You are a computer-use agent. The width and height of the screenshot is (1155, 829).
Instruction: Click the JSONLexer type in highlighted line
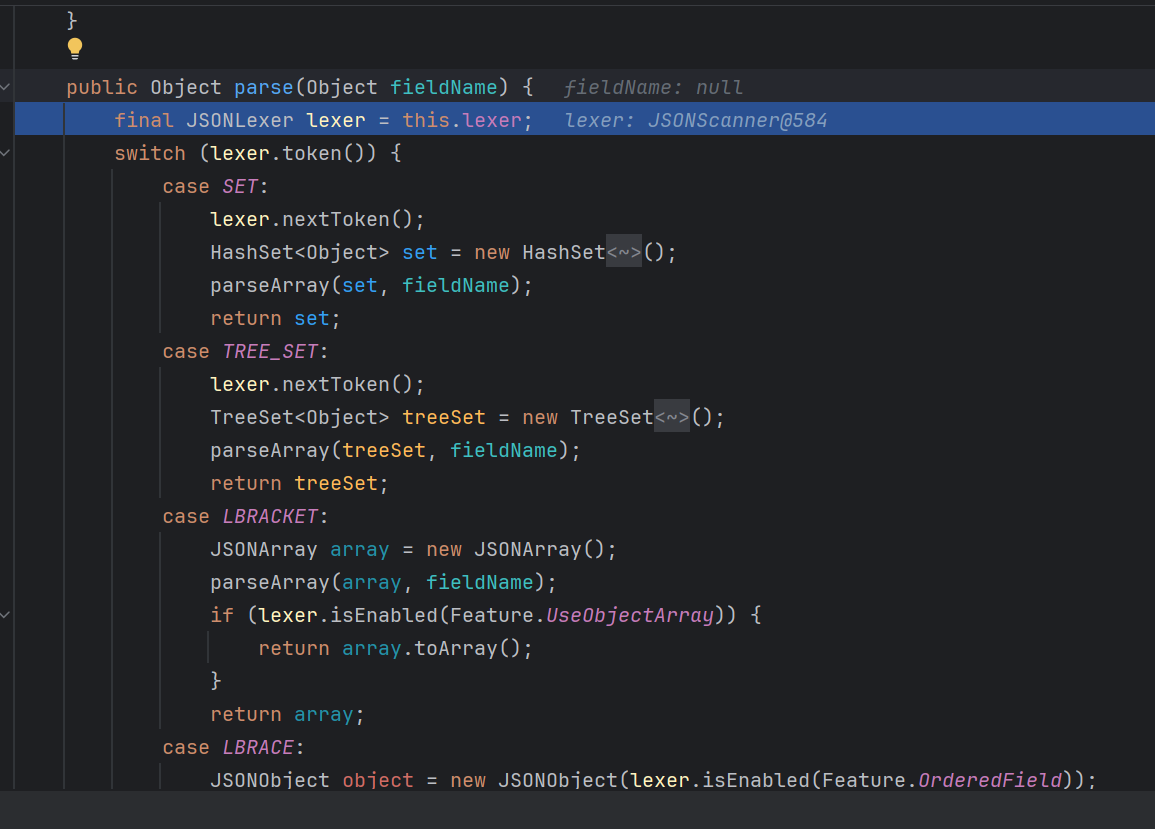(239, 121)
